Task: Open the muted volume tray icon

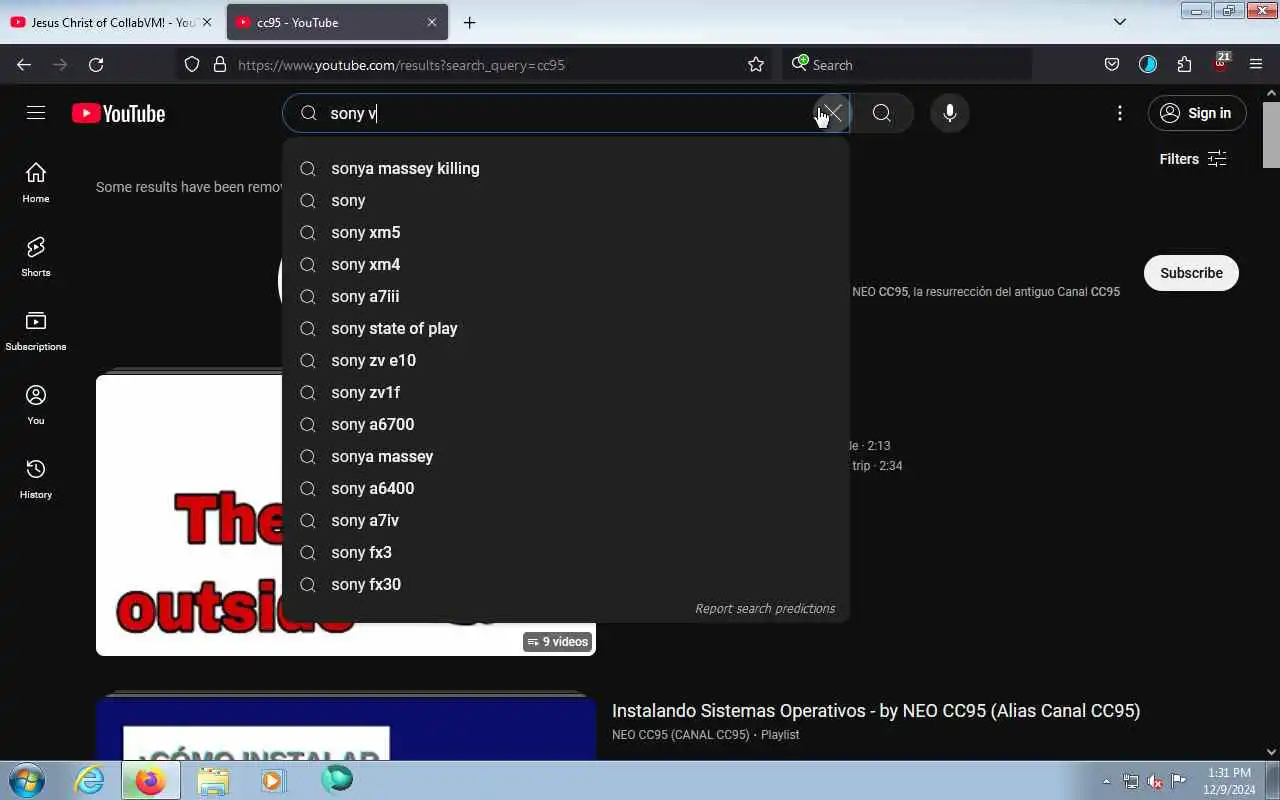Action: 1155,781
